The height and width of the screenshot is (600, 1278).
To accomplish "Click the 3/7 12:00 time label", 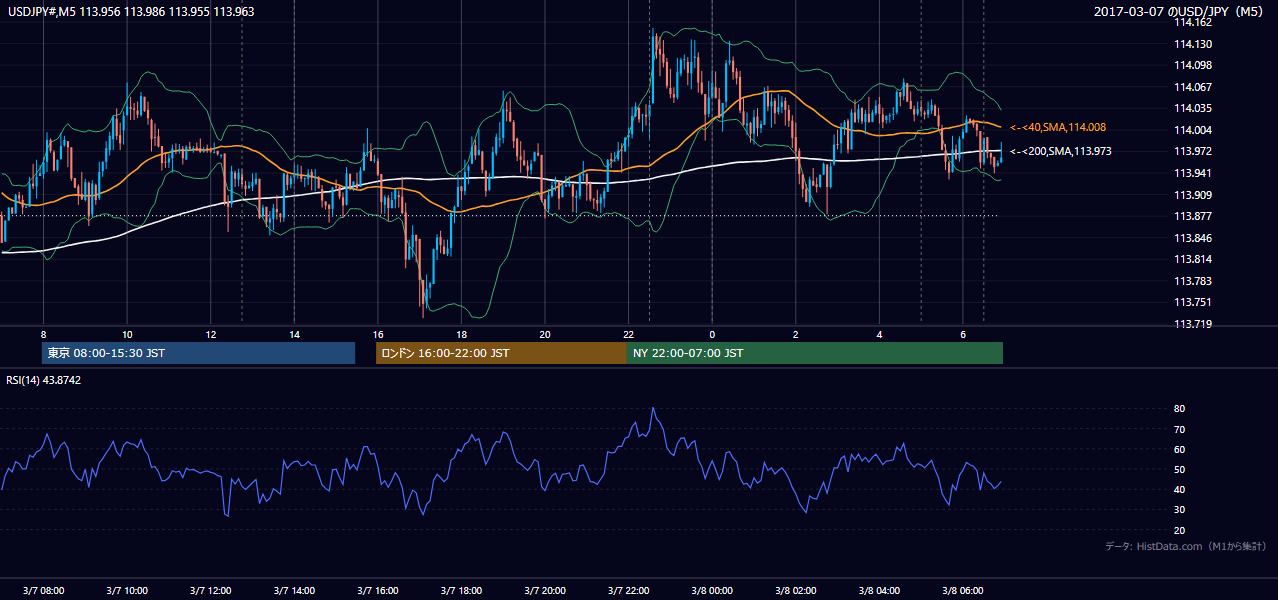I will [x=210, y=590].
